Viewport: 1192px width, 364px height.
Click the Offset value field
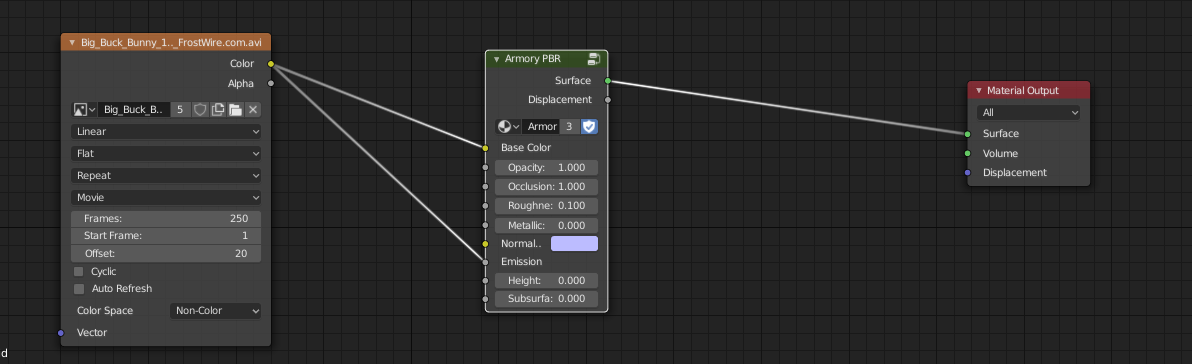pyautogui.click(x=166, y=254)
